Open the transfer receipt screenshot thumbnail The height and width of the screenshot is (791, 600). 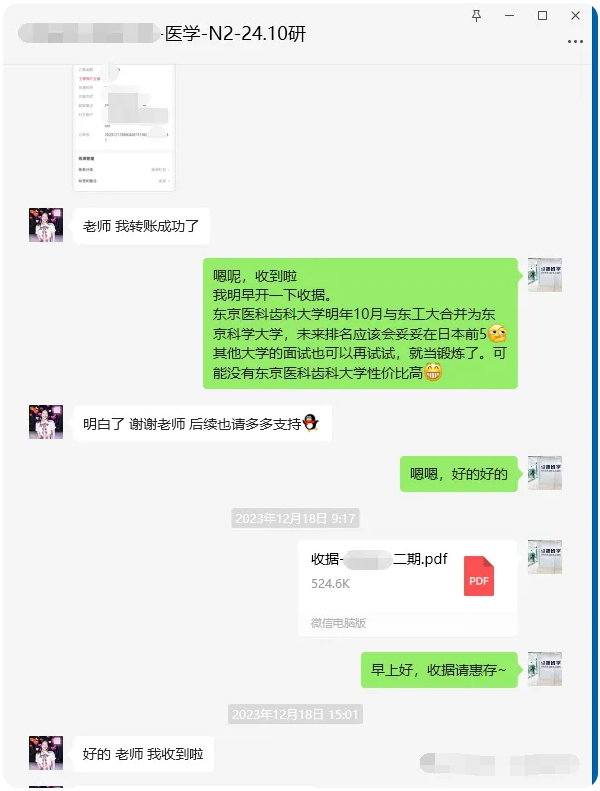click(124, 127)
